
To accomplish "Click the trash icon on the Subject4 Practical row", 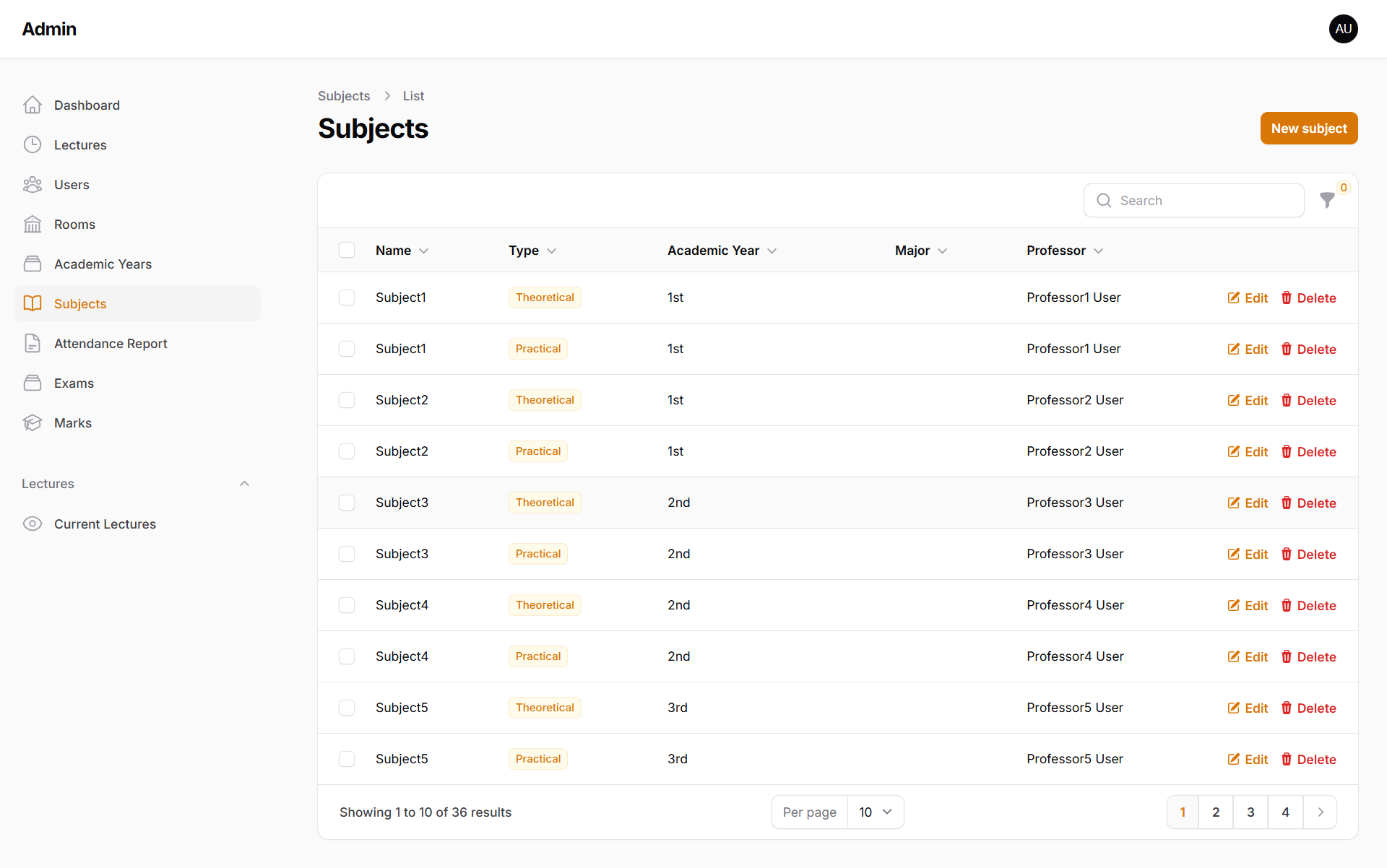I will click(1287, 656).
